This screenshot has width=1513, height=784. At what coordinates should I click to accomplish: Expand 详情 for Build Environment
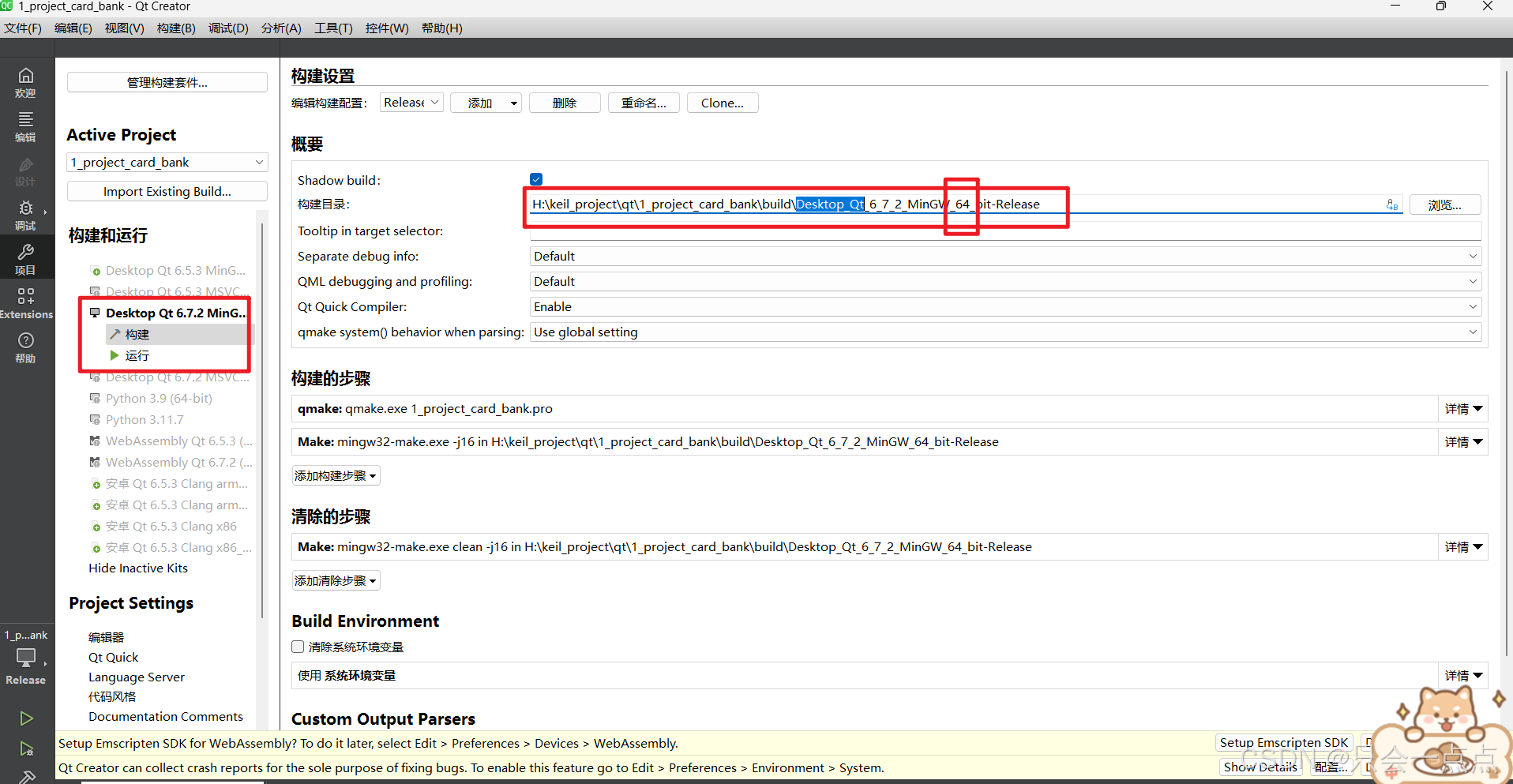tap(1463, 676)
